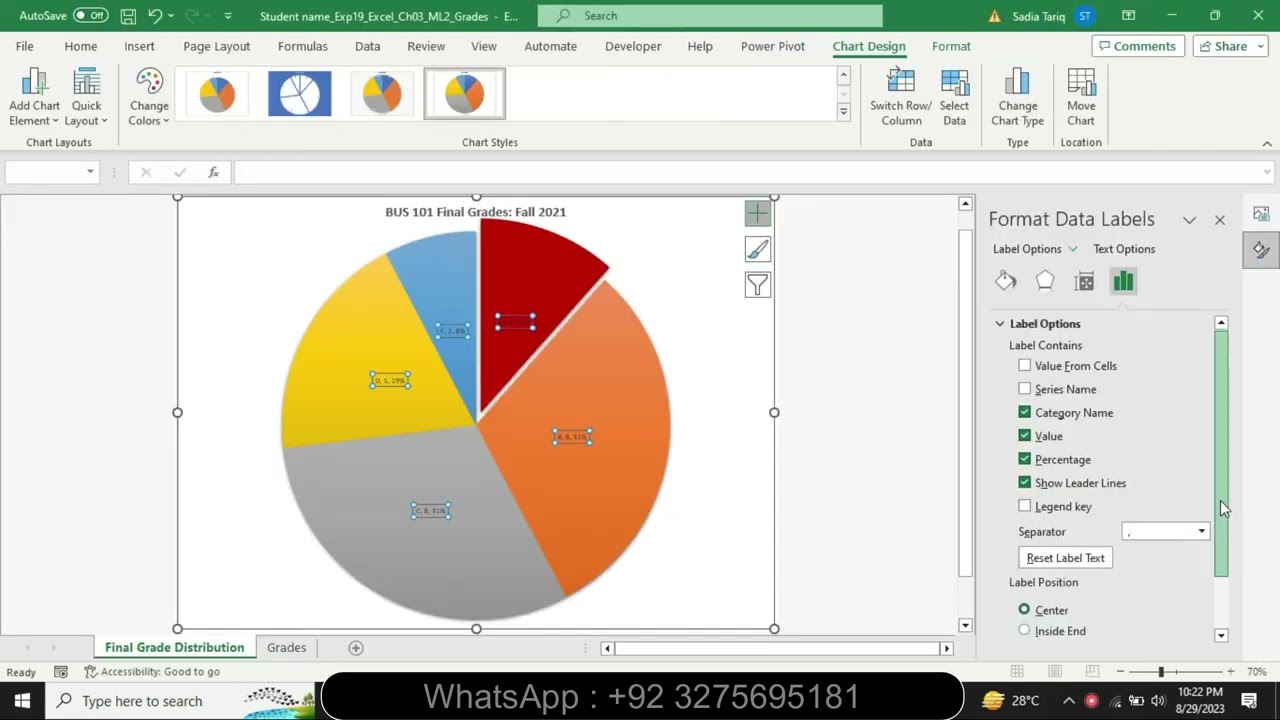Open the File tab
The image size is (1280, 720).
point(24,46)
